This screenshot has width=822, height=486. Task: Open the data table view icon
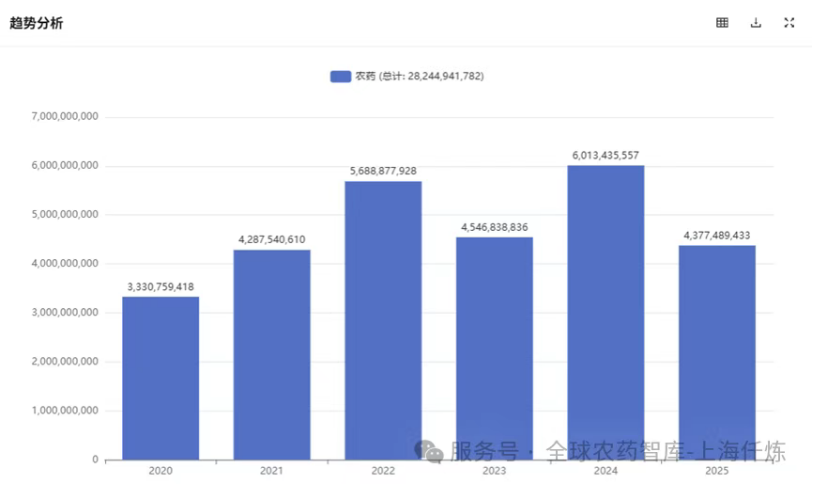722,23
